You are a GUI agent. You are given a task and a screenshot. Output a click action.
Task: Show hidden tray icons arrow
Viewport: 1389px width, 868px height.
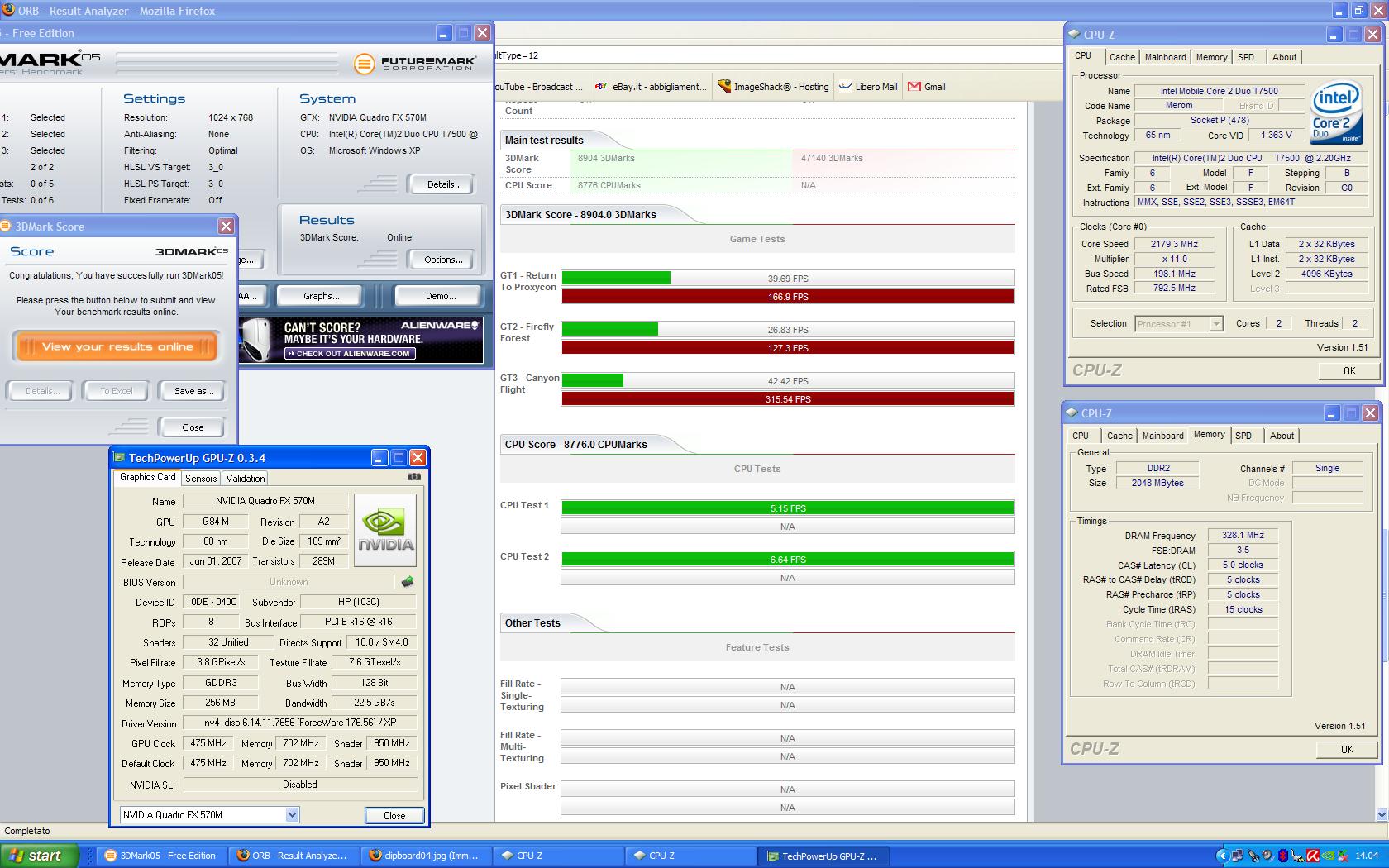[x=1224, y=856]
